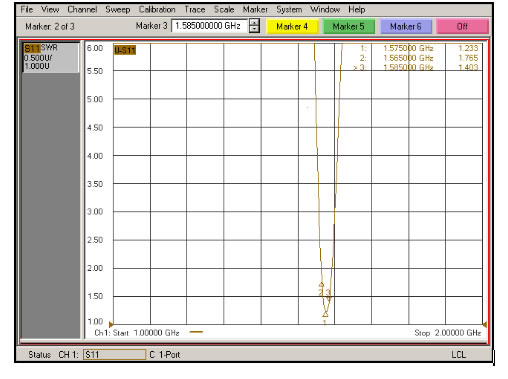508x379 pixels.
Task: Click marker 1 readout 1.575000 GHz
Action: click(x=408, y=48)
